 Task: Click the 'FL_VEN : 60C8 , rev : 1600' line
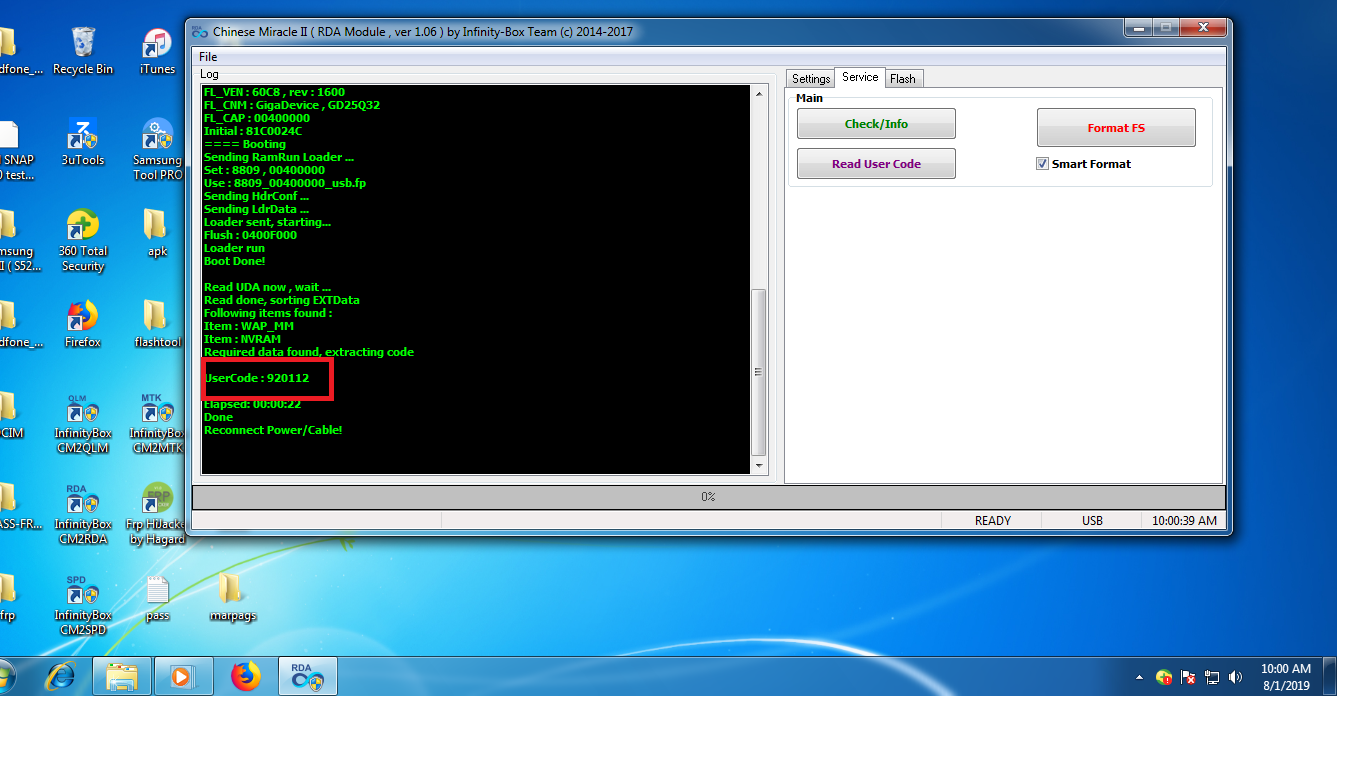pyautogui.click(x=274, y=92)
